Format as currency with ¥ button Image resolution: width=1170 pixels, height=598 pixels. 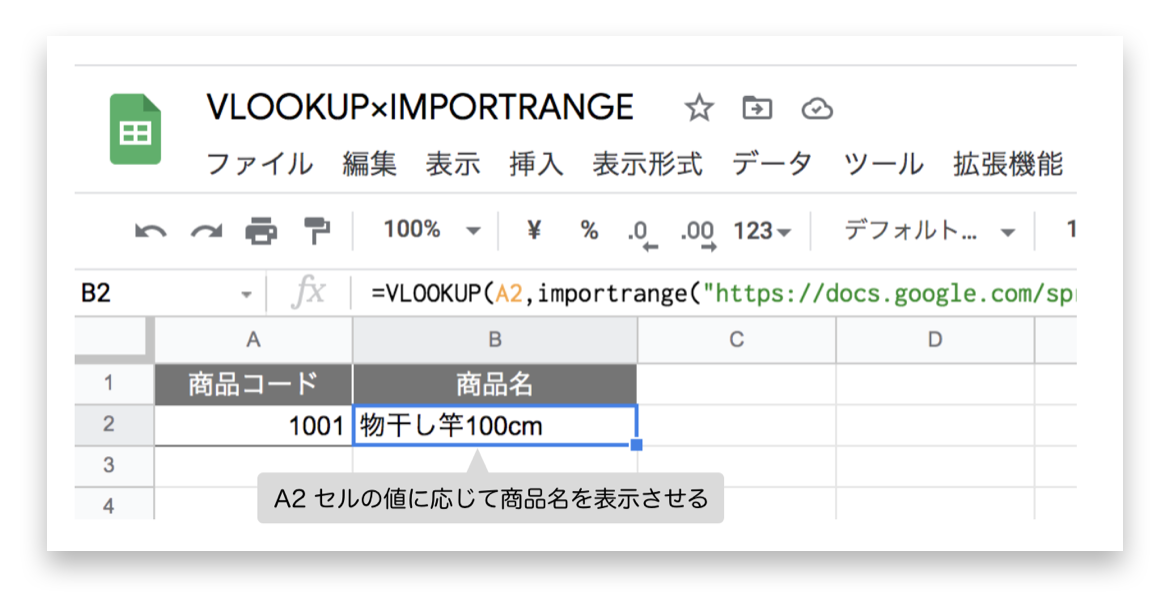(534, 231)
